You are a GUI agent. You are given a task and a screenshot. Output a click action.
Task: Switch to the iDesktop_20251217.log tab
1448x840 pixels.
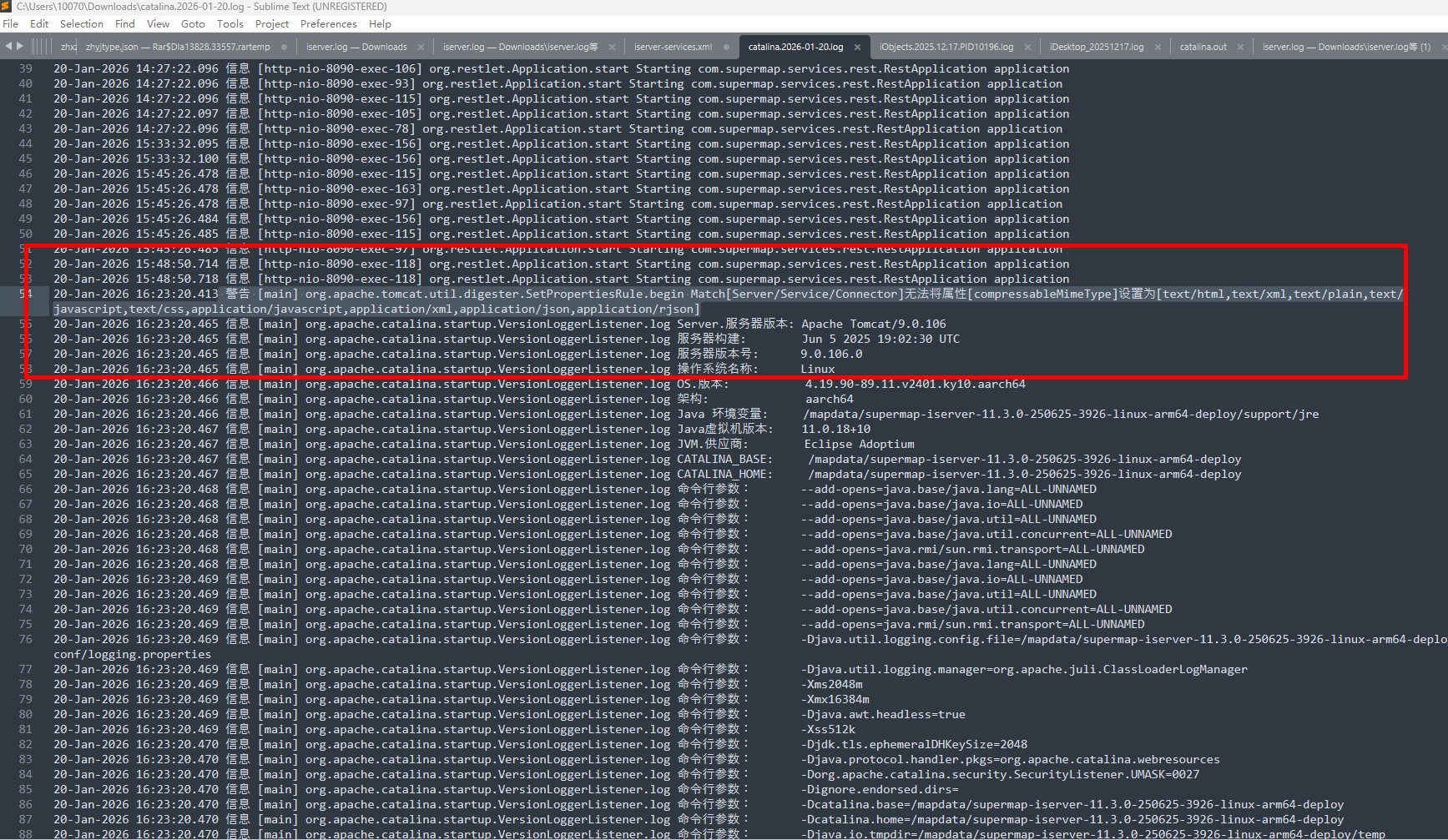point(1096,48)
